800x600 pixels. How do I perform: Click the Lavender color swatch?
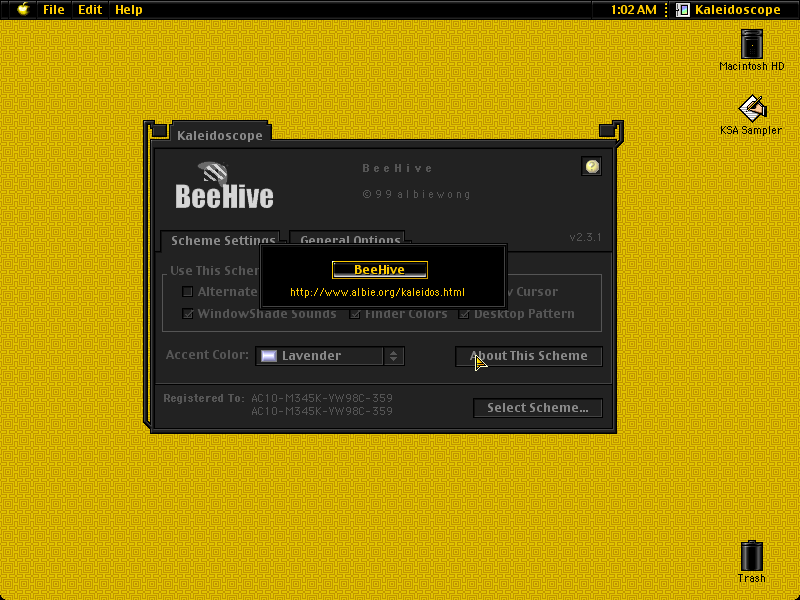(269, 356)
